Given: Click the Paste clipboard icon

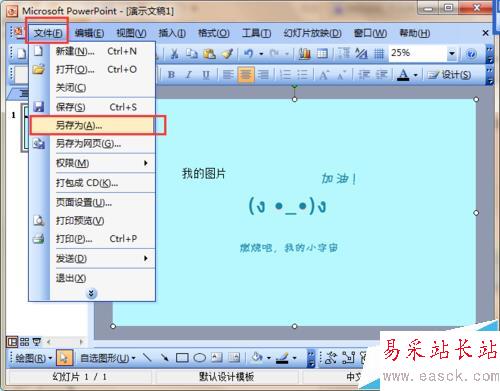Looking at the screenshot, I should [x=209, y=53].
